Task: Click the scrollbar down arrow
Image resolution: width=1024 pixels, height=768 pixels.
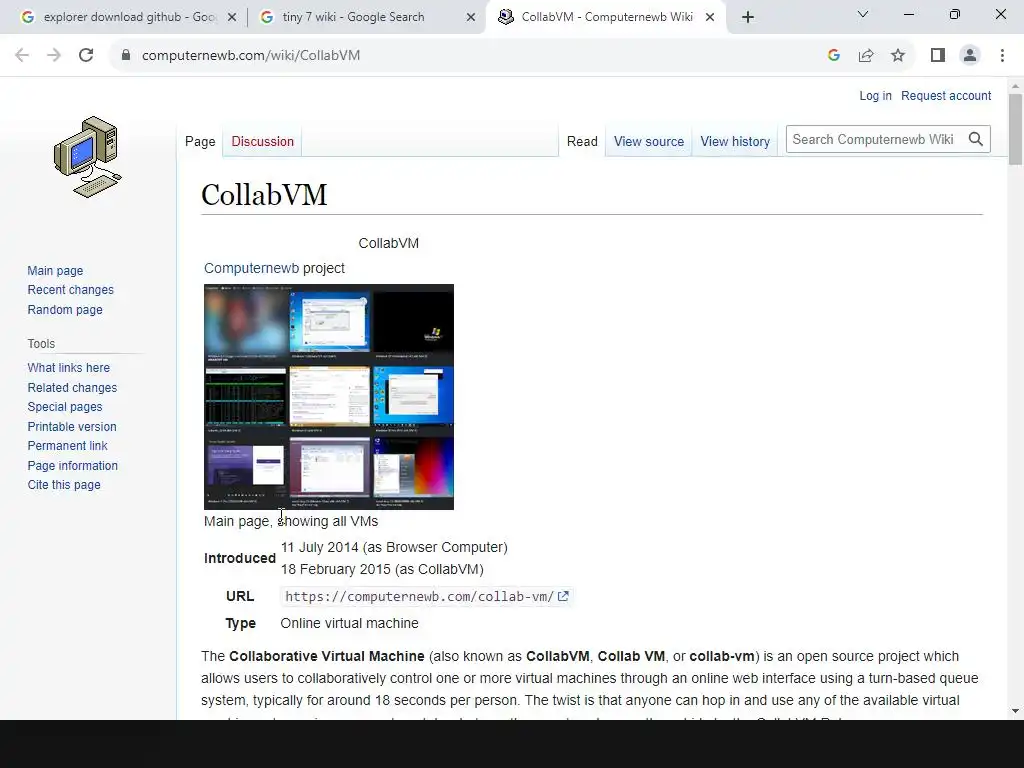Action: click(1015, 711)
